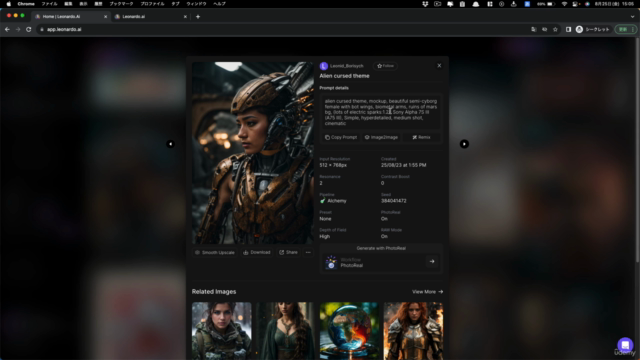
Task: Click browser back button
Action: point(7,29)
